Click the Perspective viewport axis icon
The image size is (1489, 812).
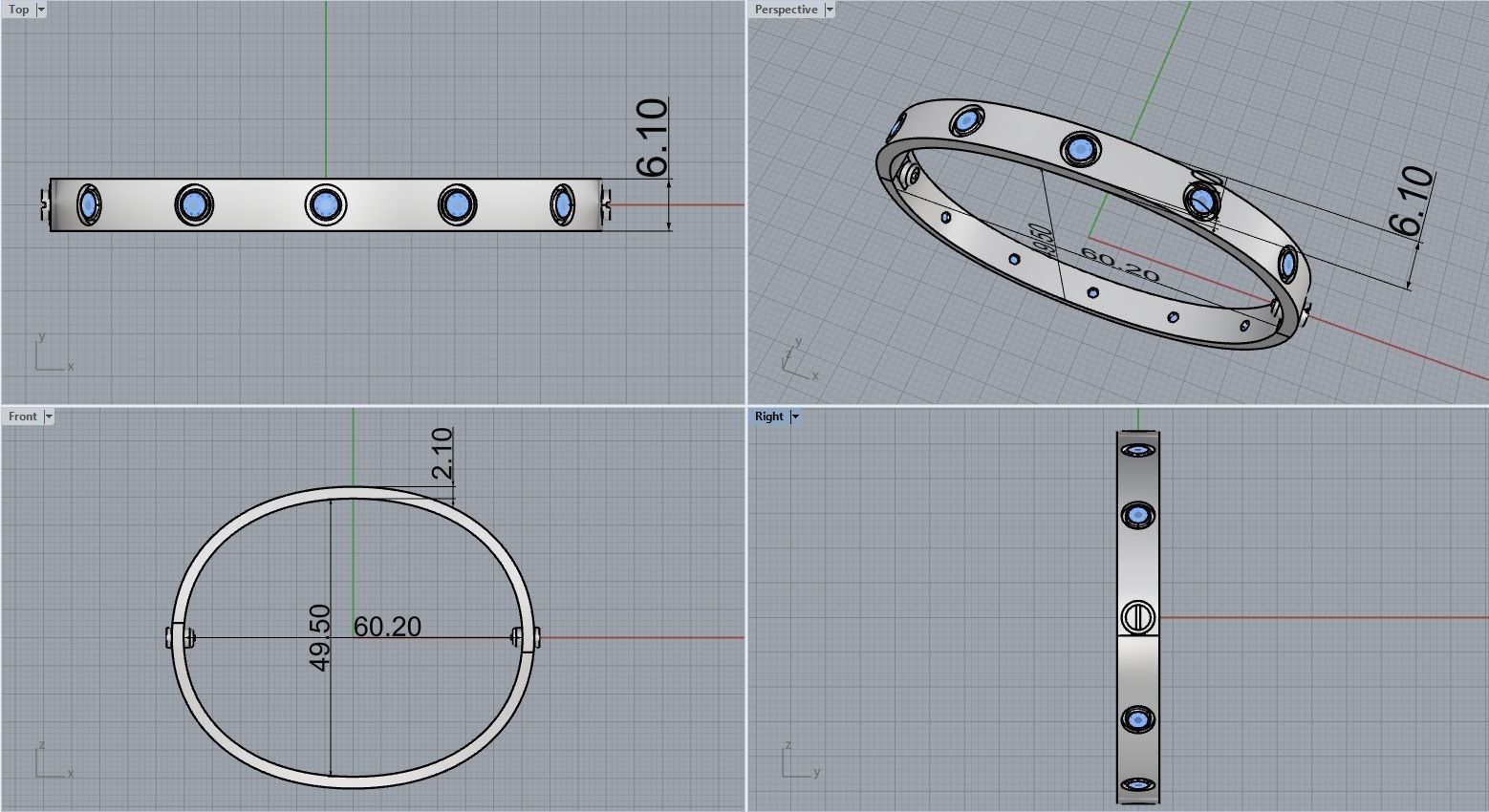(800, 359)
